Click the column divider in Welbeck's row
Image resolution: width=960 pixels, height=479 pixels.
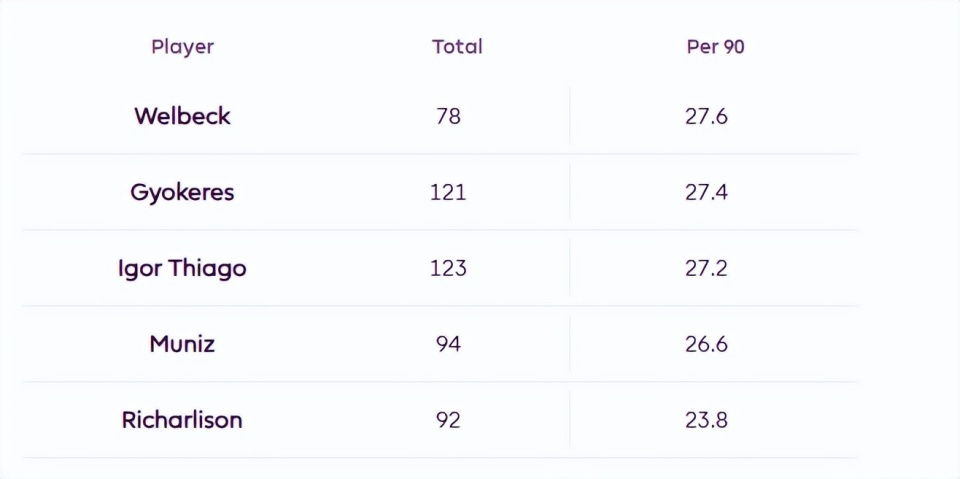[x=570, y=116]
